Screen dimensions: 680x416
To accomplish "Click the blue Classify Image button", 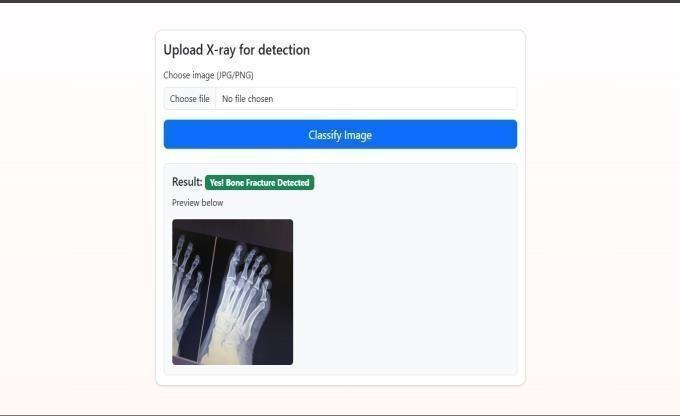I will (340, 134).
